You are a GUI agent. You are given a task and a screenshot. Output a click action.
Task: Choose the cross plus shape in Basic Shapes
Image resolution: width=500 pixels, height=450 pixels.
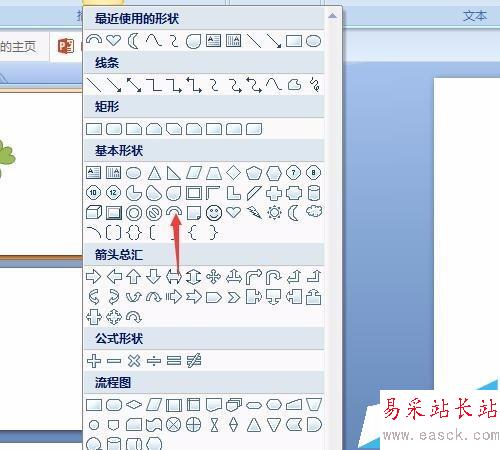pyautogui.click(x=274, y=193)
